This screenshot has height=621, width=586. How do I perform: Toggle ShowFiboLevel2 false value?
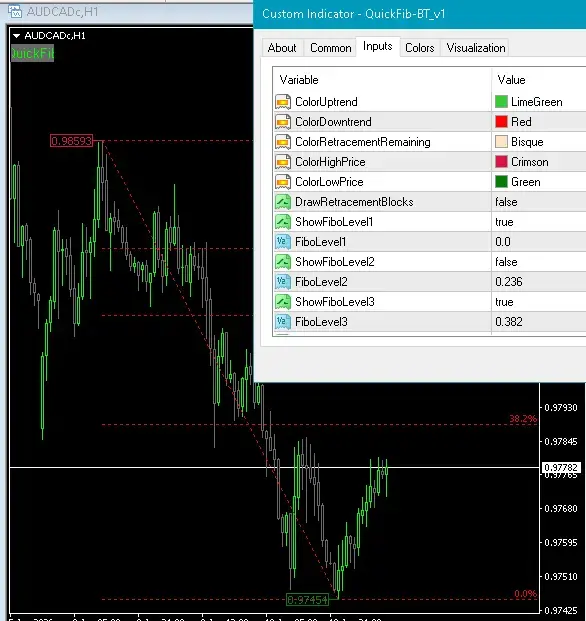(x=538, y=262)
